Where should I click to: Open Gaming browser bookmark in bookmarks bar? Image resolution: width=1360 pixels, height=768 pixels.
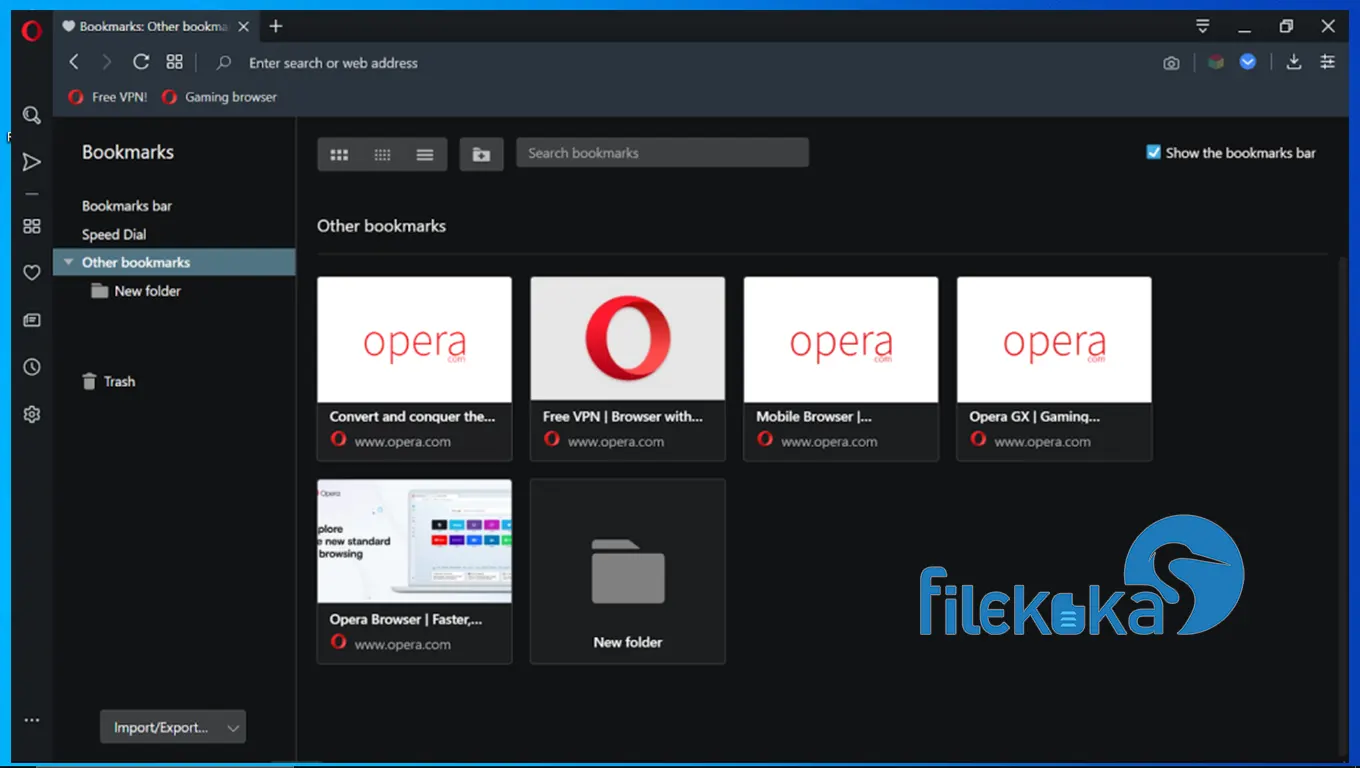[x=218, y=97]
